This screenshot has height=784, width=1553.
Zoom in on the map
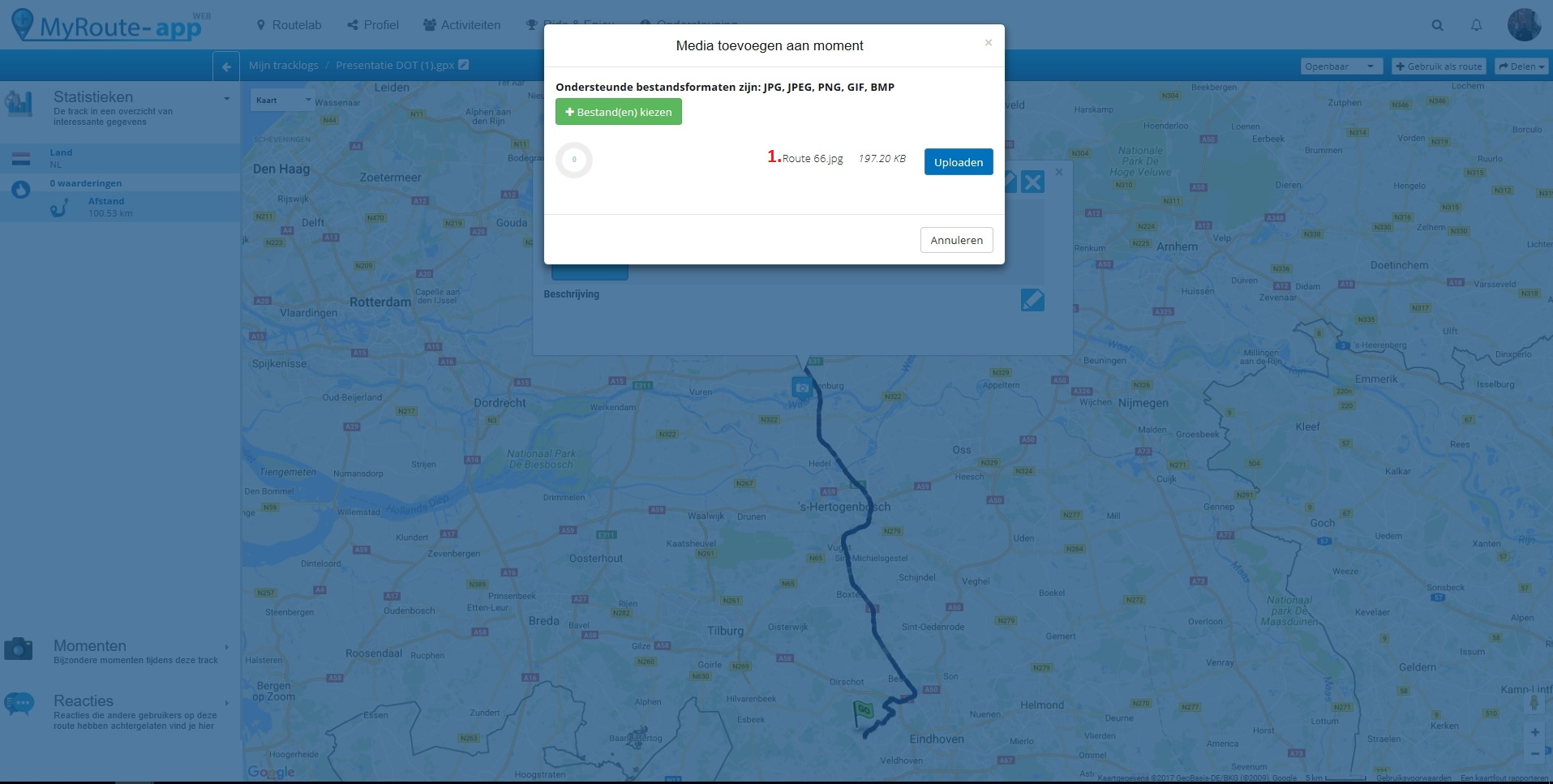1534,732
